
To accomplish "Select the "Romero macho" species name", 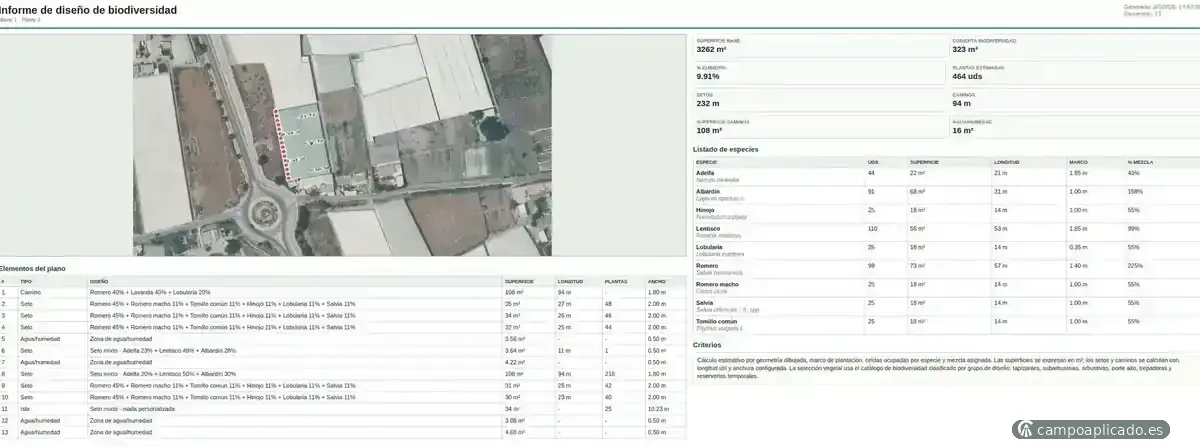I will coord(717,284).
